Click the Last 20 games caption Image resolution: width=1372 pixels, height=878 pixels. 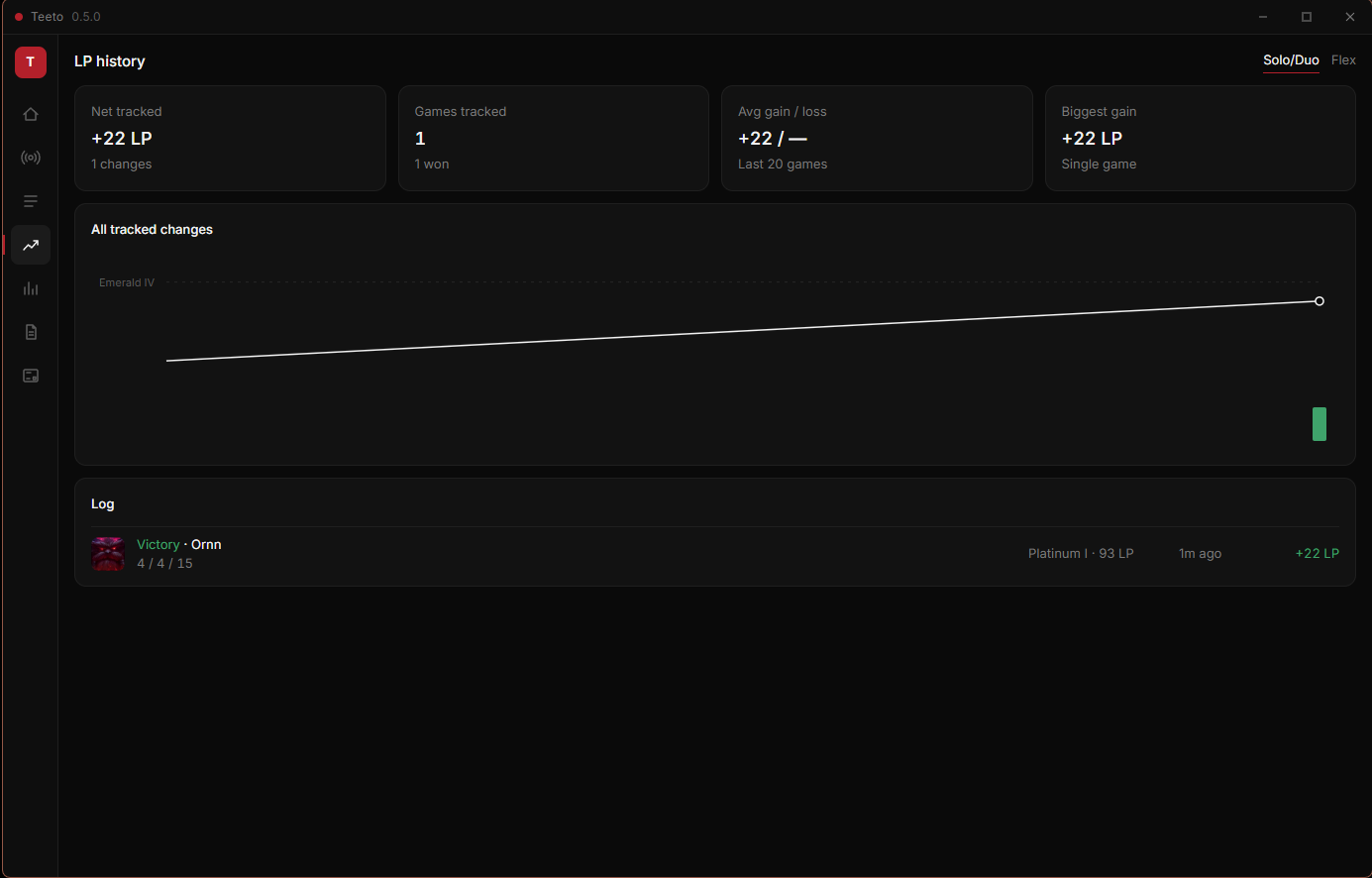coord(783,165)
